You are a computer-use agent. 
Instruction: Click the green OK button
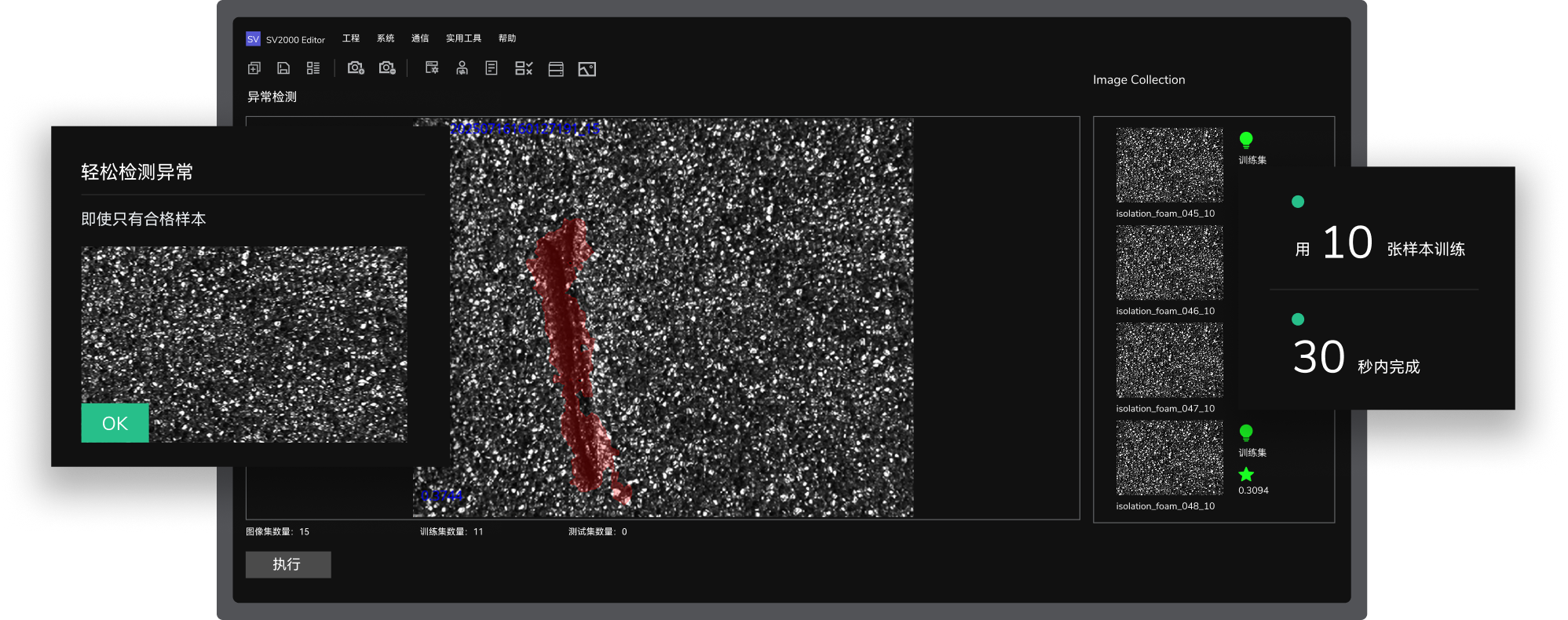115,423
